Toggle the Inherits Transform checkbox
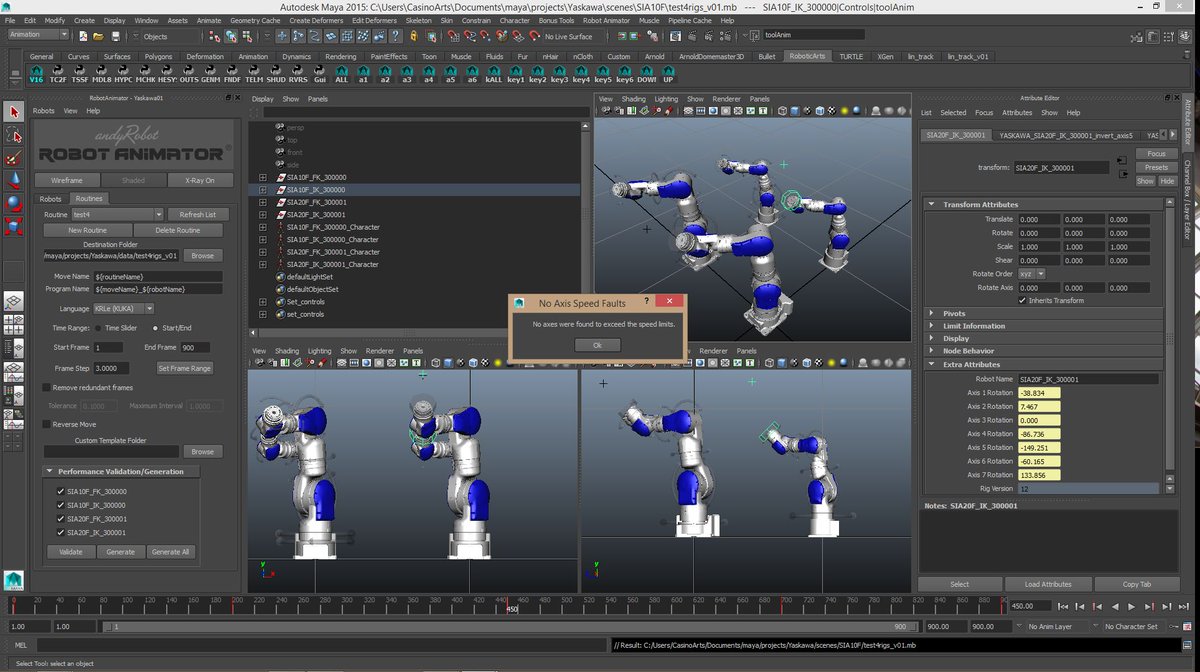Image resolution: width=1200 pixels, height=672 pixels. coord(1023,300)
